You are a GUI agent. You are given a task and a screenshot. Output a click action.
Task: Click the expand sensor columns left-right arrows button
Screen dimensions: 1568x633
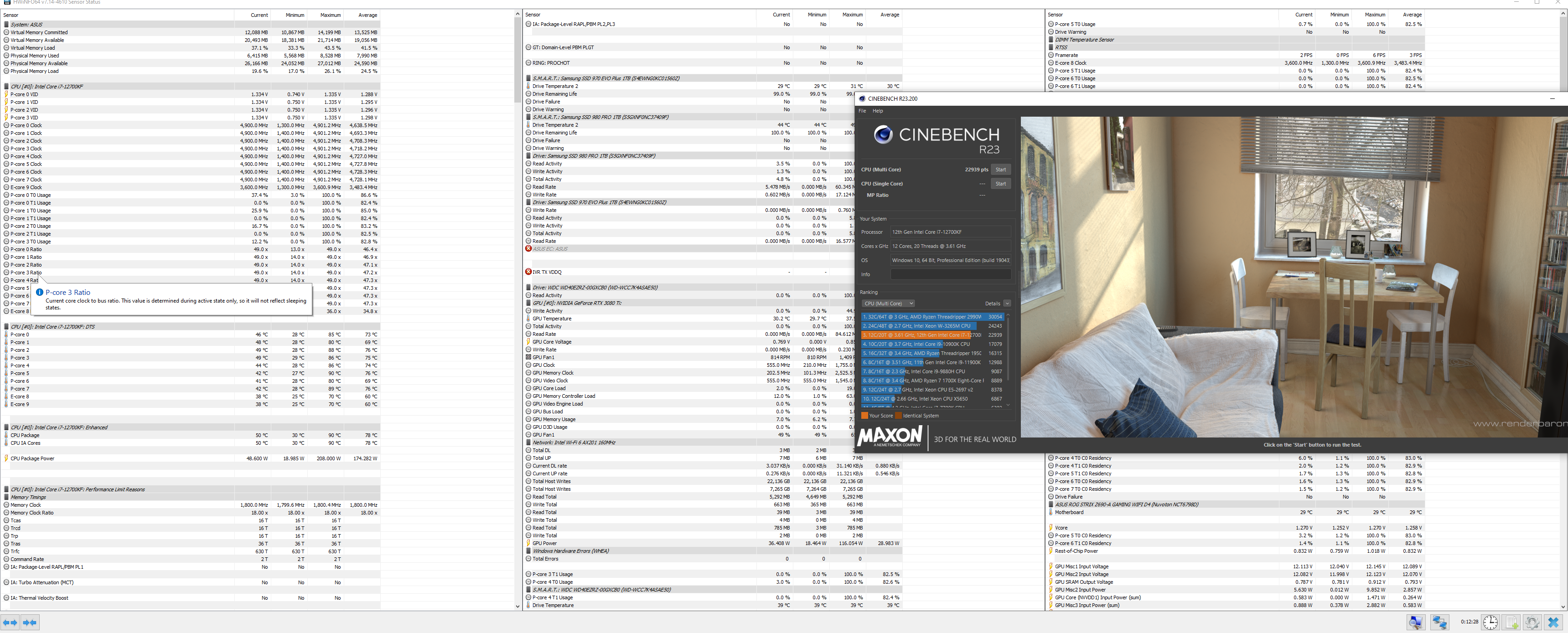coord(10,622)
